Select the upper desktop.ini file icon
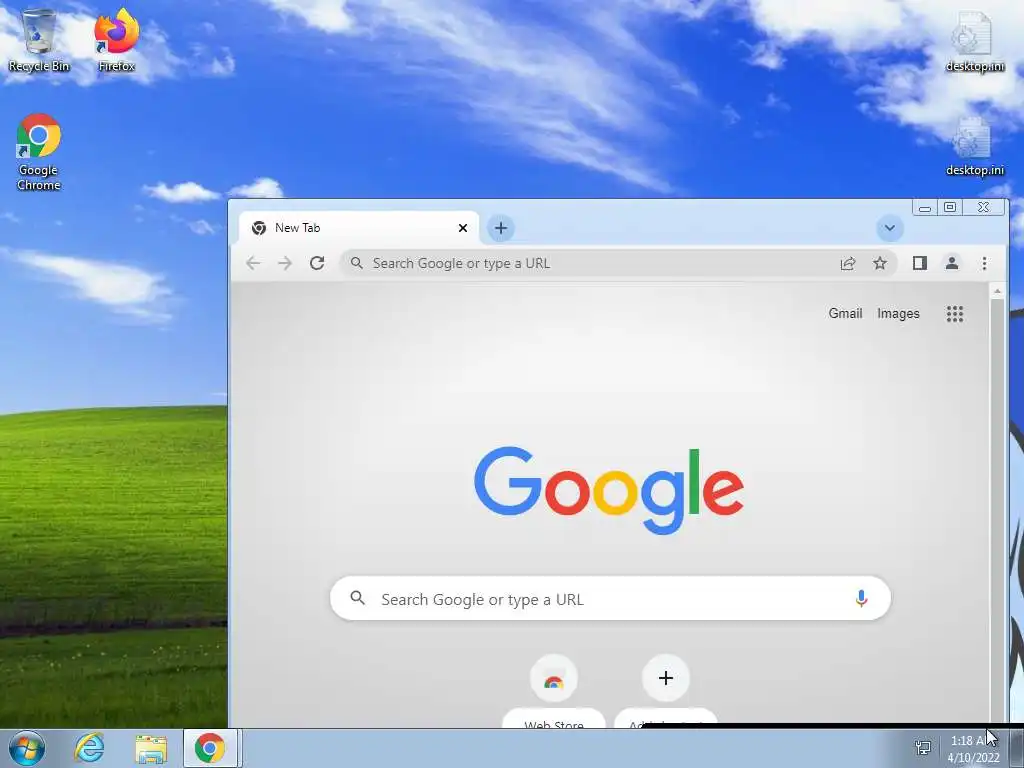 click(974, 40)
